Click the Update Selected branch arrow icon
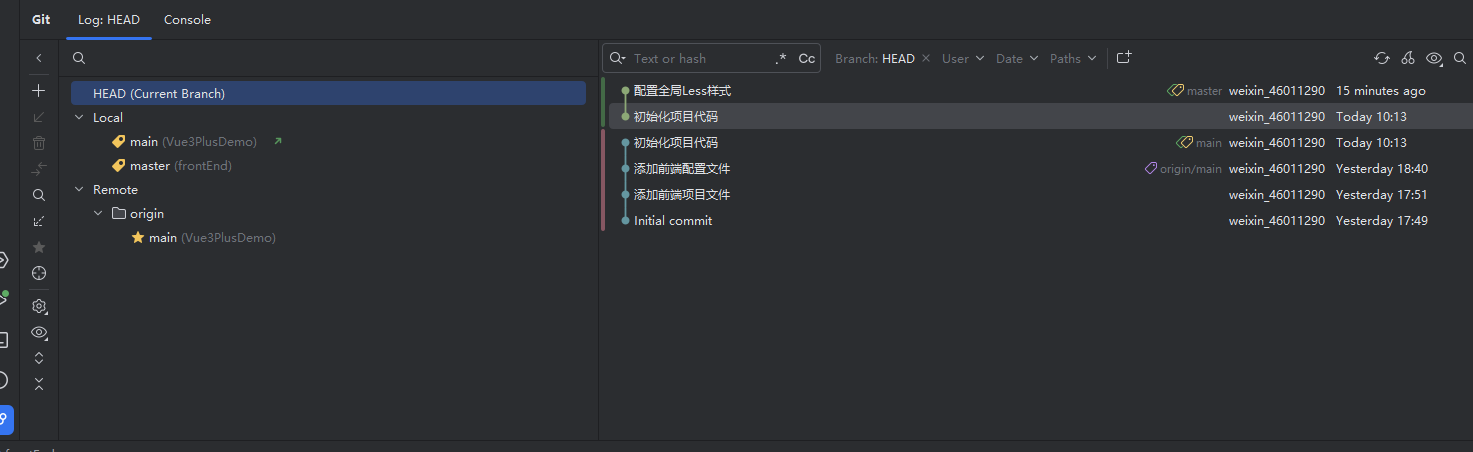The height and width of the screenshot is (452, 1473). (39, 117)
